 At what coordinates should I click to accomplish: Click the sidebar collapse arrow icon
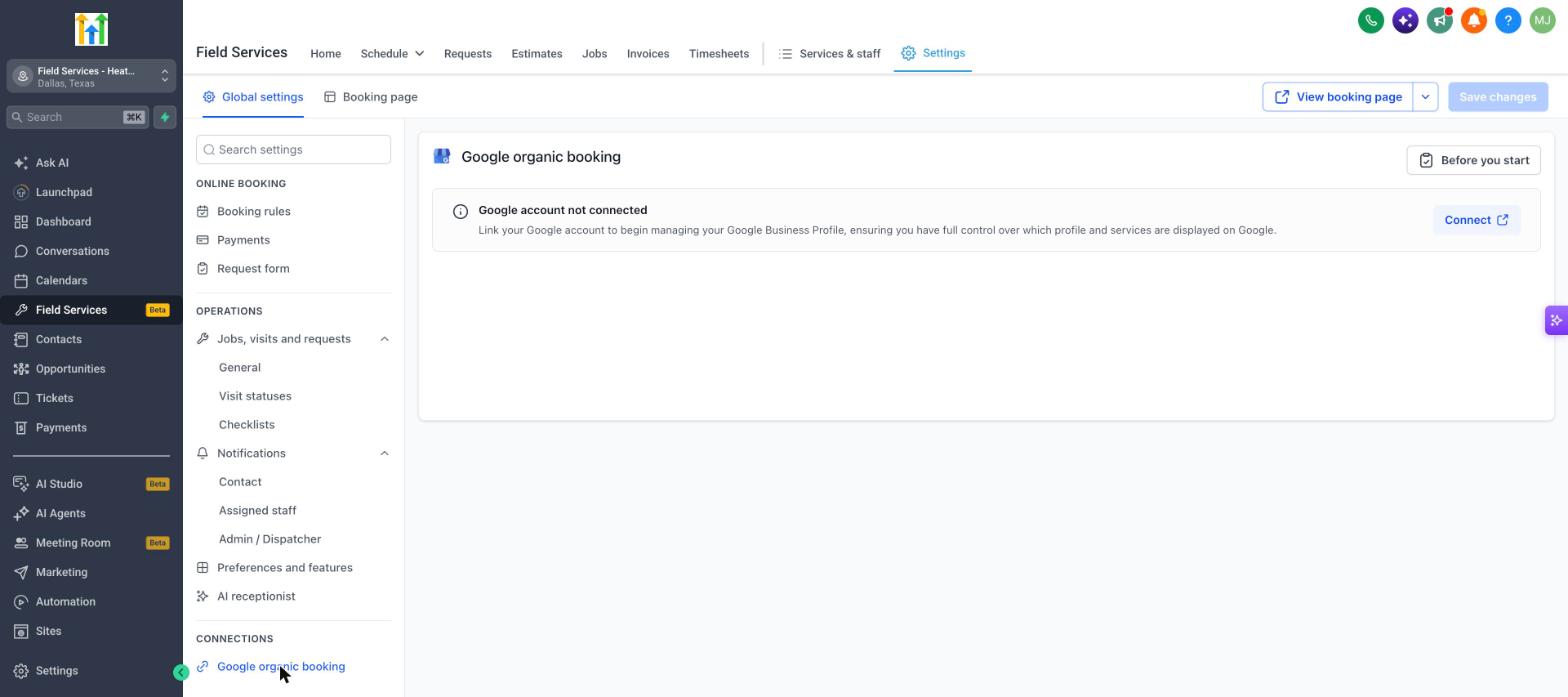coord(181,672)
